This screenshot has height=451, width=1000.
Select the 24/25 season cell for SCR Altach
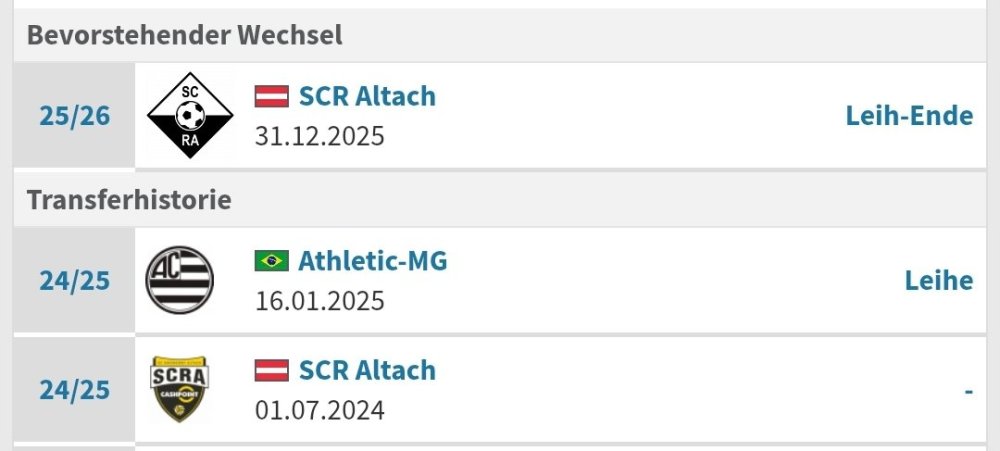pyautogui.click(x=75, y=390)
